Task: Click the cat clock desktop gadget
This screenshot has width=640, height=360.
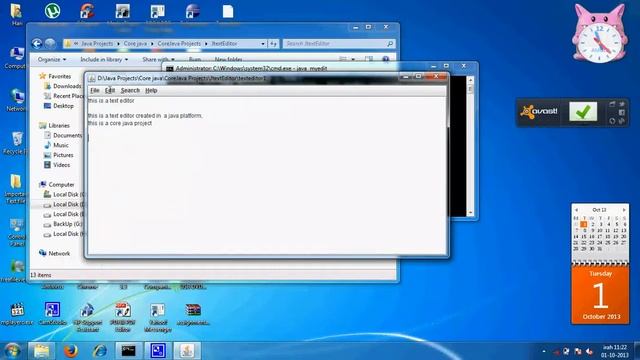Action: [x=599, y=34]
